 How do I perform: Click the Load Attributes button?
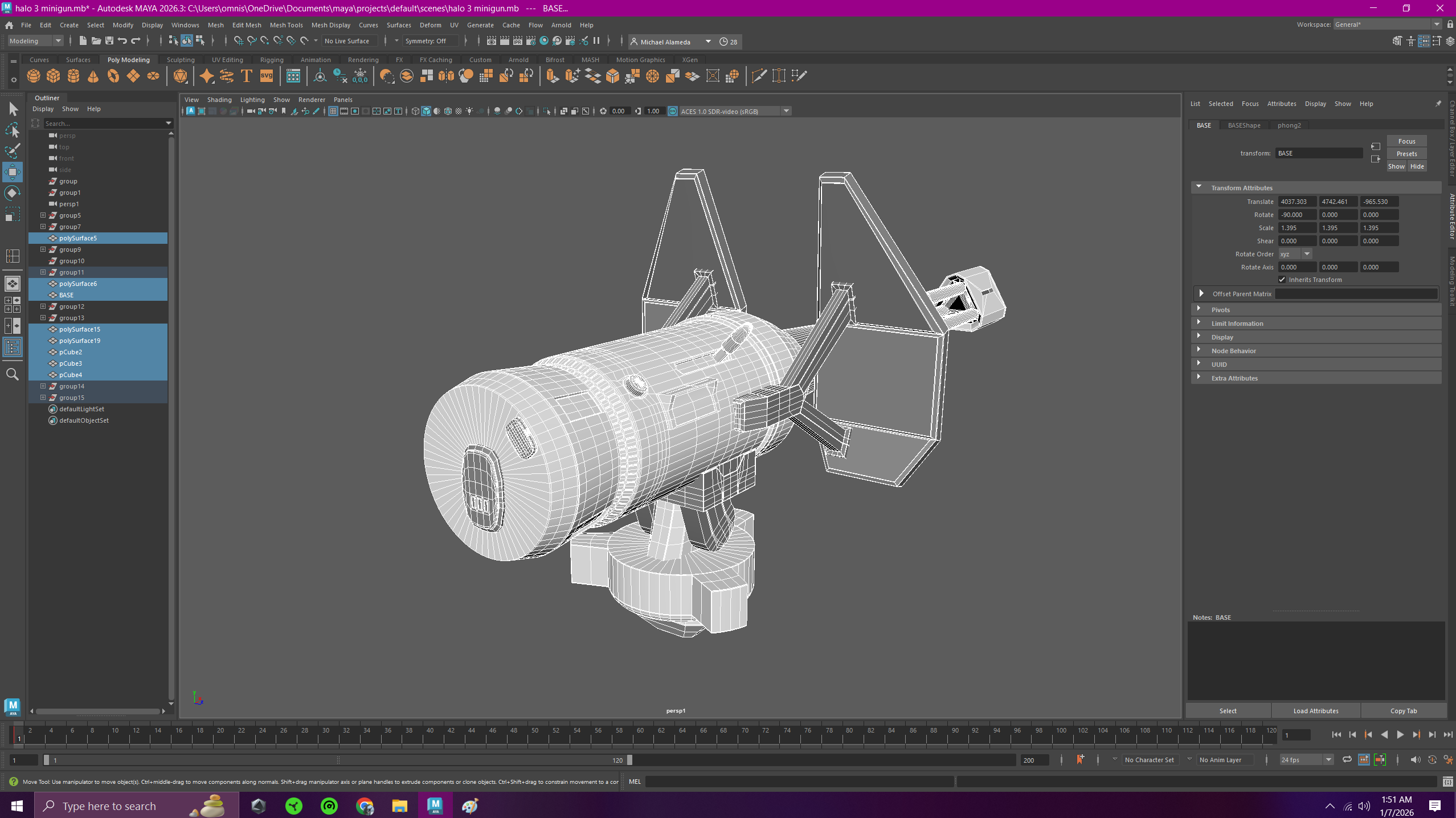1316,711
